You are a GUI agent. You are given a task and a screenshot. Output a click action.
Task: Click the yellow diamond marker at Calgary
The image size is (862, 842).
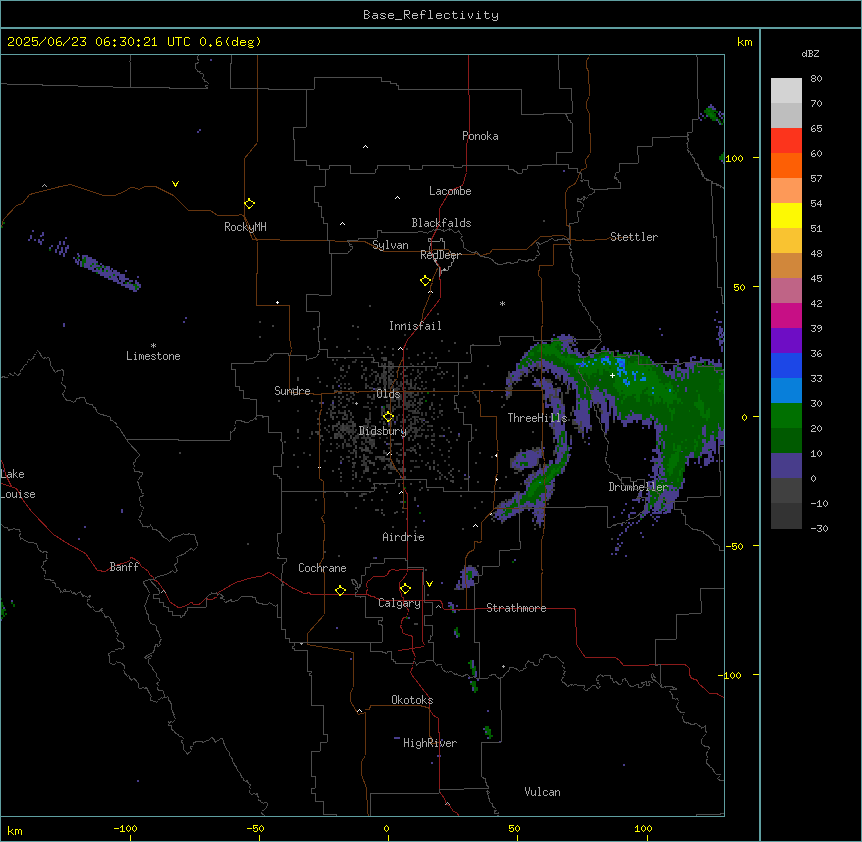[x=405, y=589]
